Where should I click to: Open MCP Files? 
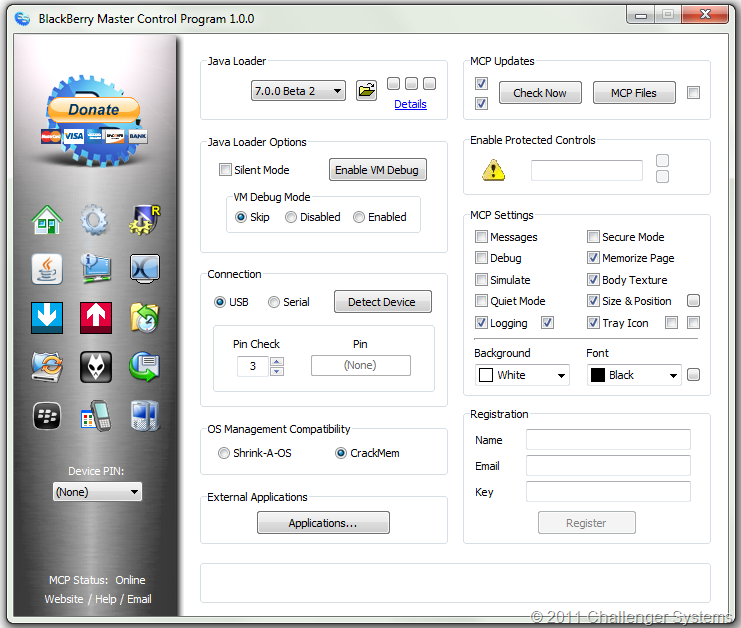(634, 93)
